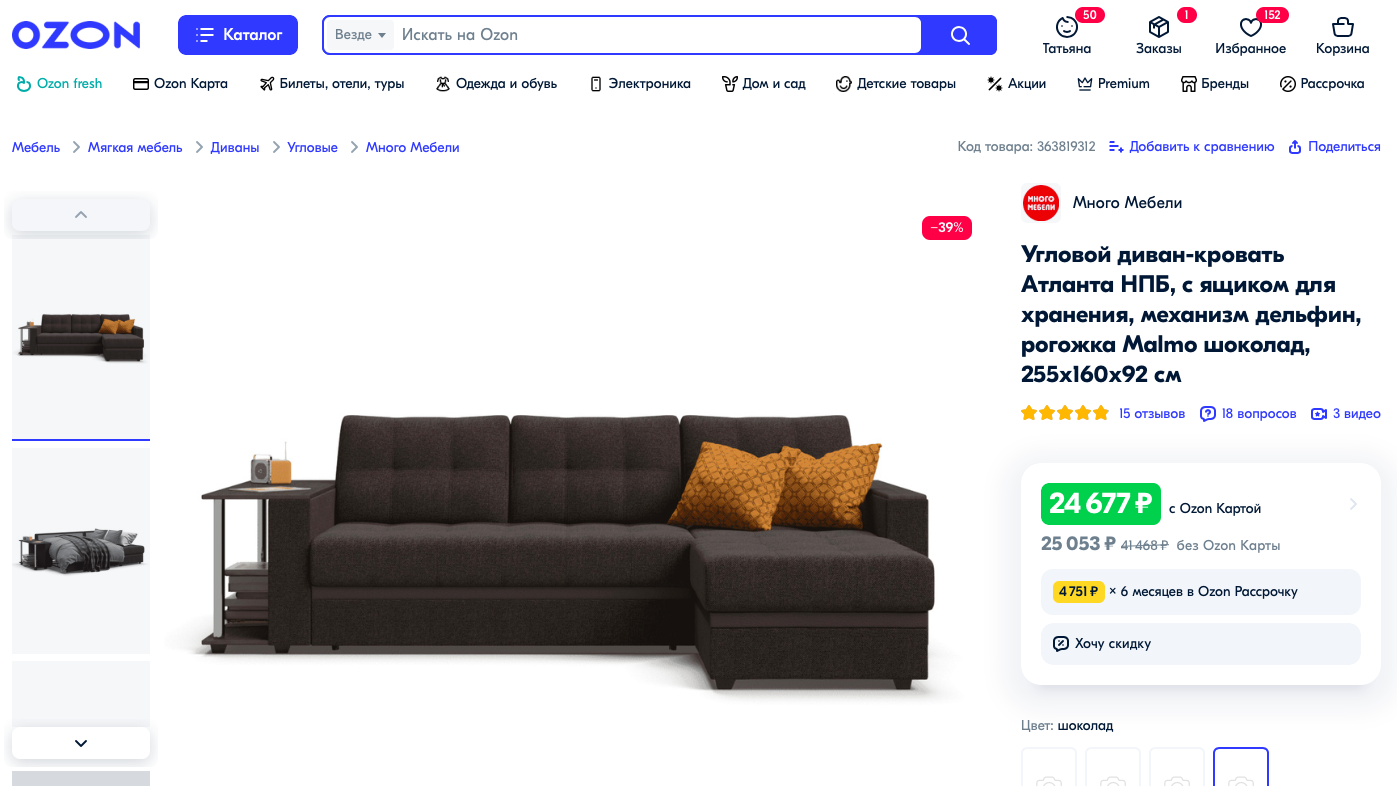Viewport: 1397px width, 786px height.
Task: Open Избранное heart icon
Action: (x=1250, y=27)
